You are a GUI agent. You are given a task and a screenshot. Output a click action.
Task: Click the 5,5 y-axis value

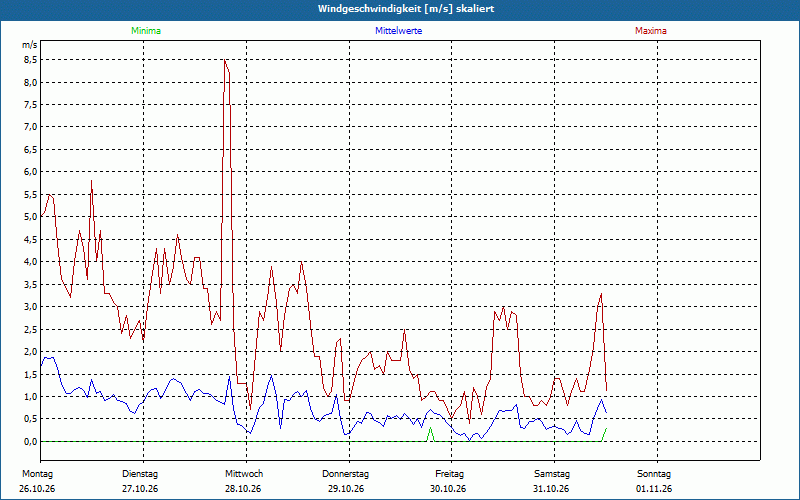(31, 194)
